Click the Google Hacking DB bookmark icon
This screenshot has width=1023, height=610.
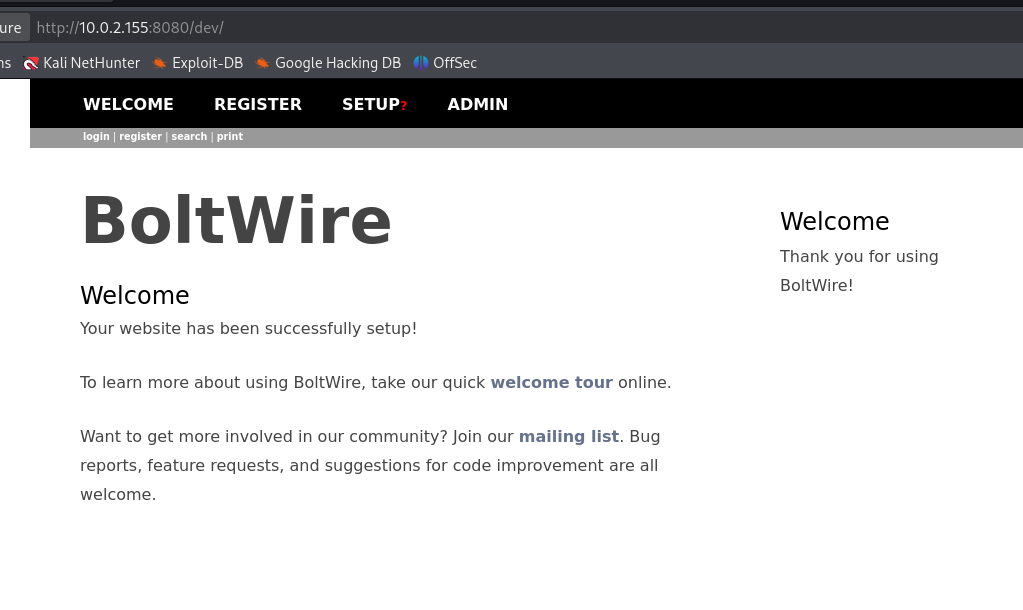point(262,63)
